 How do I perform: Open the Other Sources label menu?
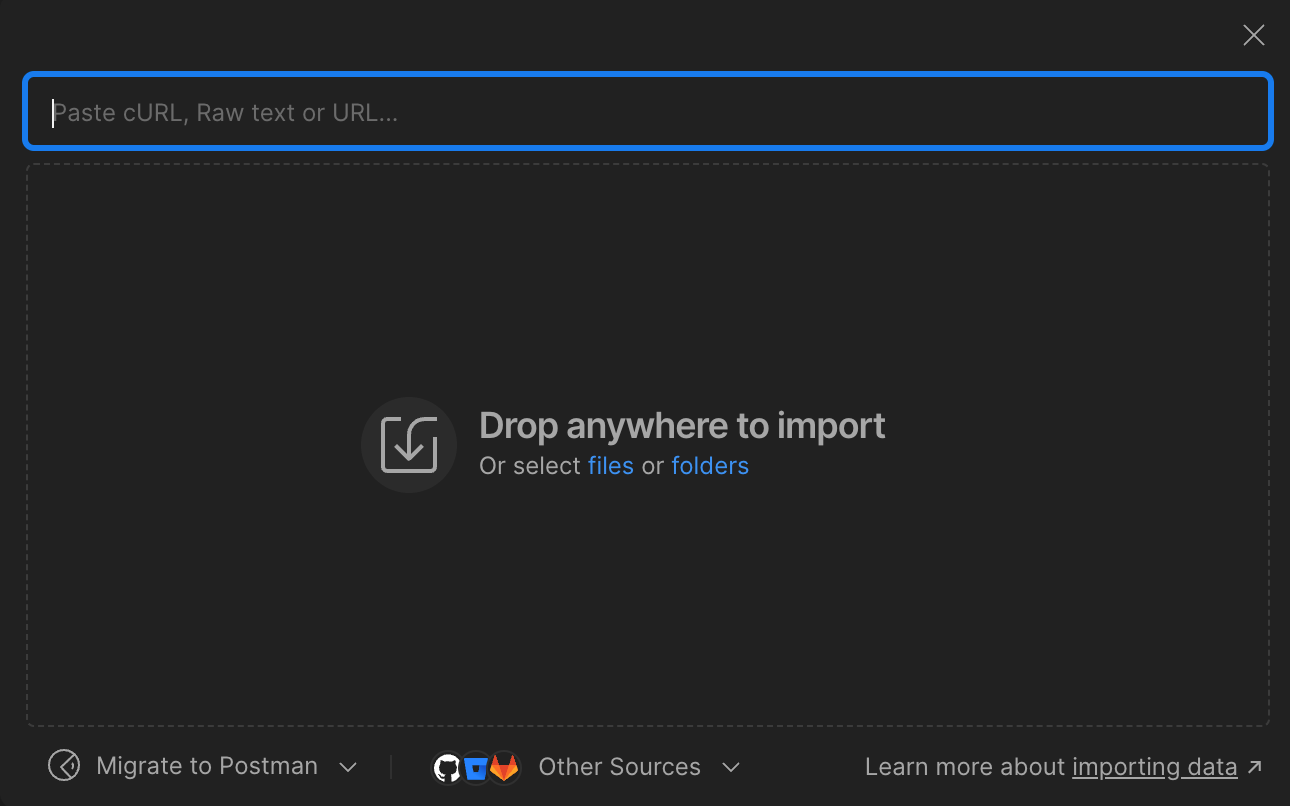click(619, 767)
